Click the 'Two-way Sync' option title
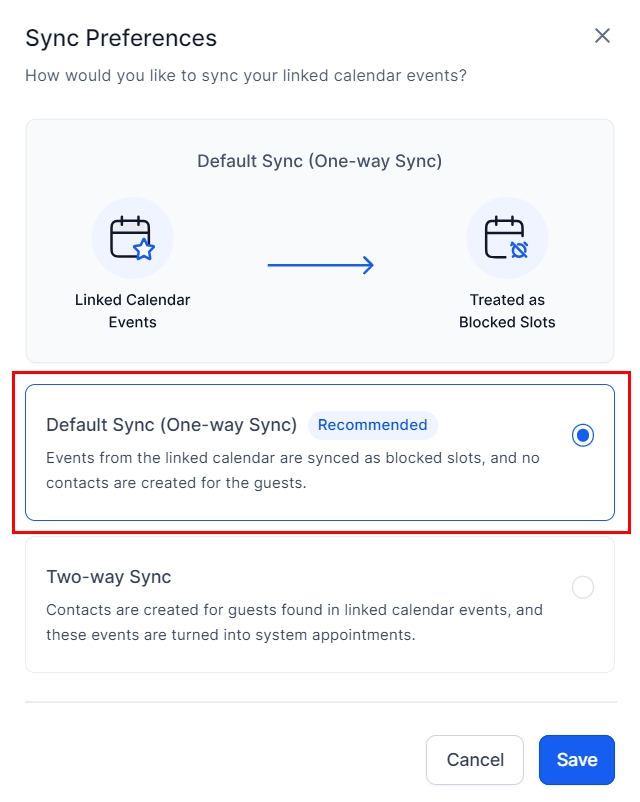 109,577
